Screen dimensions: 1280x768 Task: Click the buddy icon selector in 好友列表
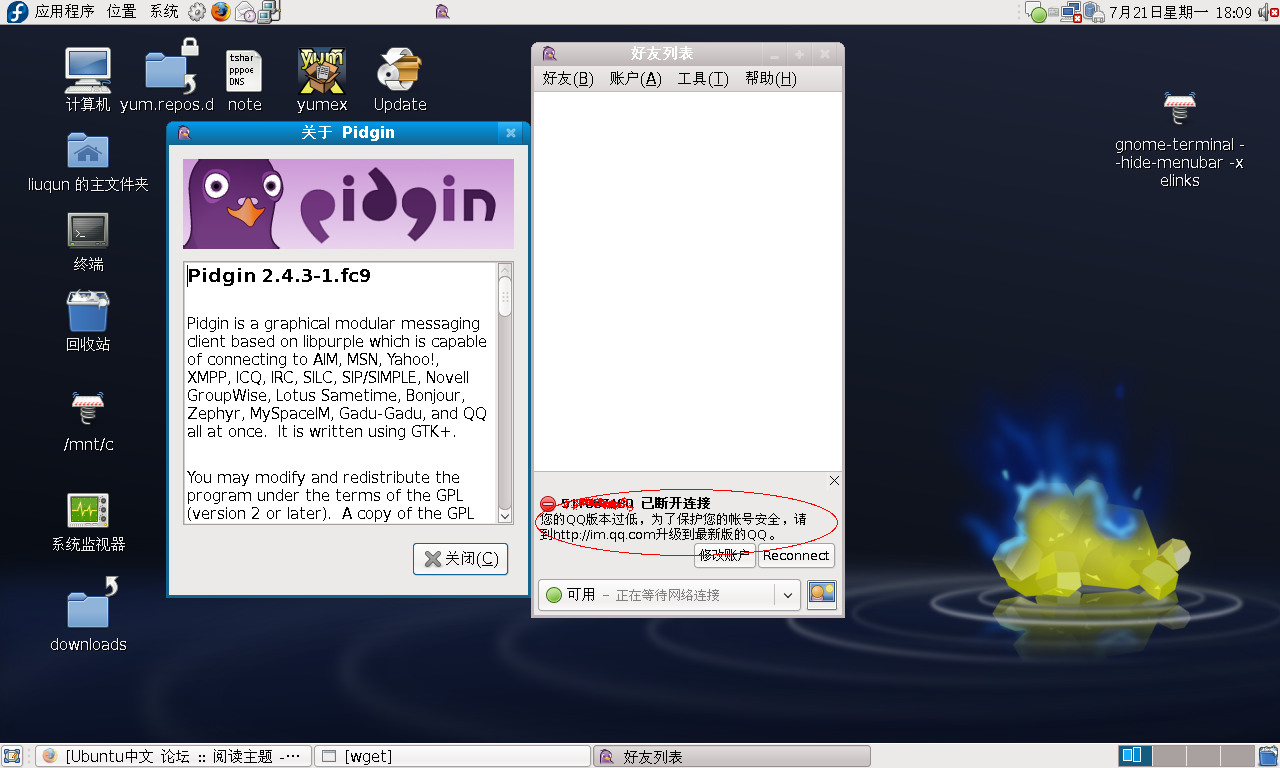point(822,594)
